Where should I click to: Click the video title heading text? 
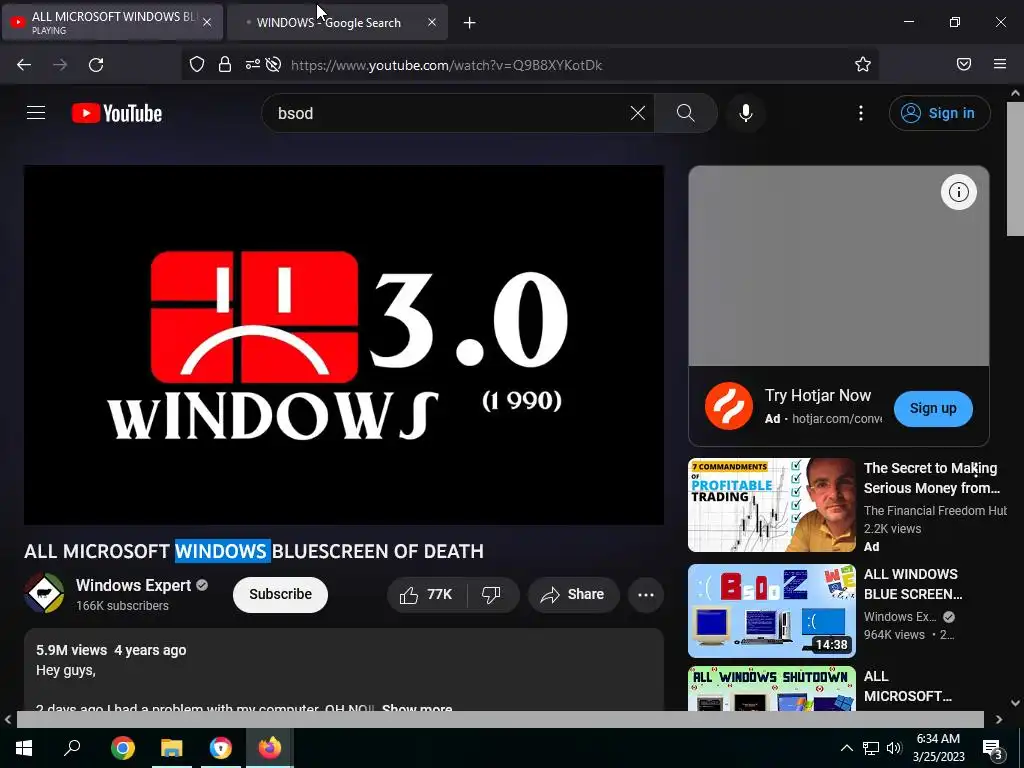coord(254,551)
